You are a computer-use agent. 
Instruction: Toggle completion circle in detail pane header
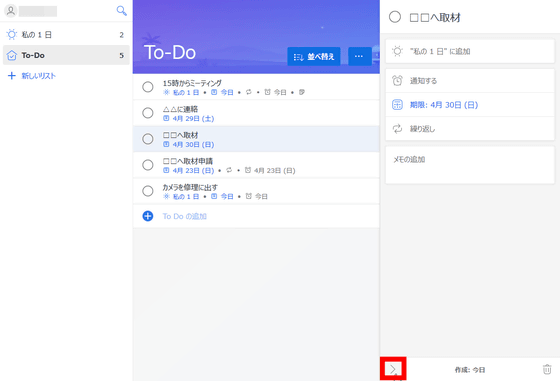[x=395, y=17]
